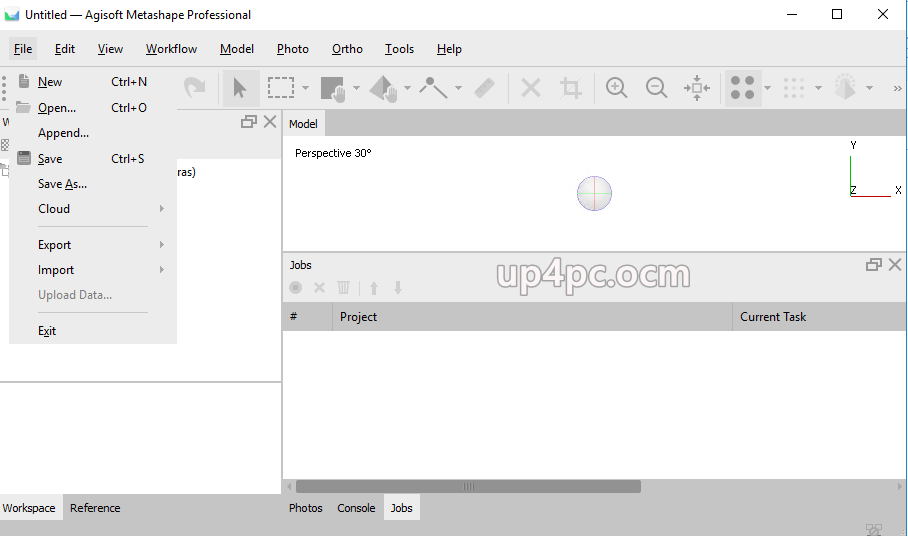Open the Model menu
Image resolution: width=908 pixels, height=536 pixels.
point(237,49)
